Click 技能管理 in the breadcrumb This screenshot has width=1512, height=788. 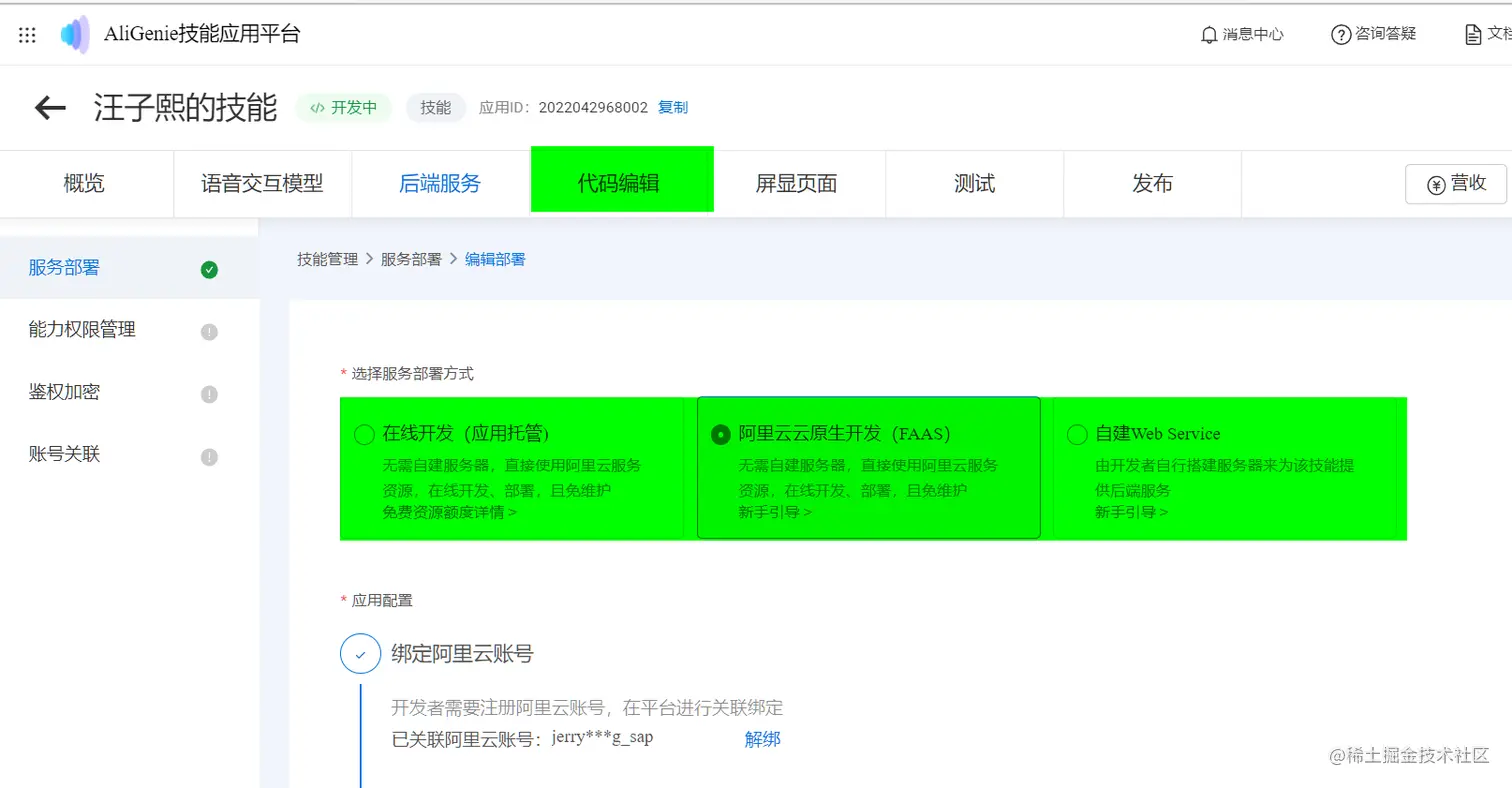(x=327, y=259)
